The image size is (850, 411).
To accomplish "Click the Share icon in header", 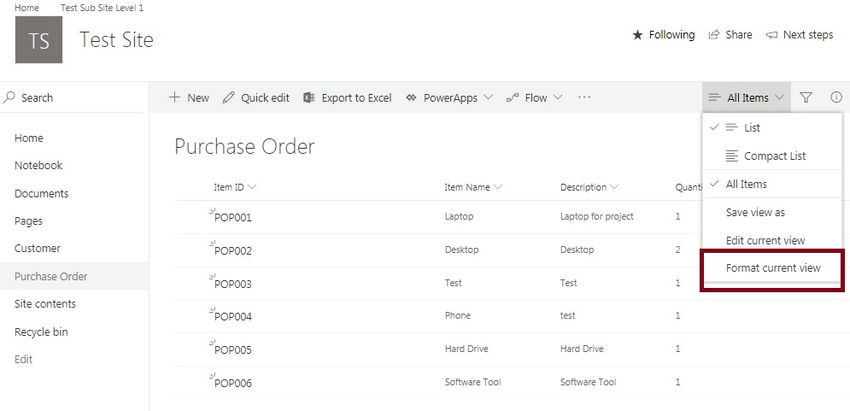I will point(714,35).
